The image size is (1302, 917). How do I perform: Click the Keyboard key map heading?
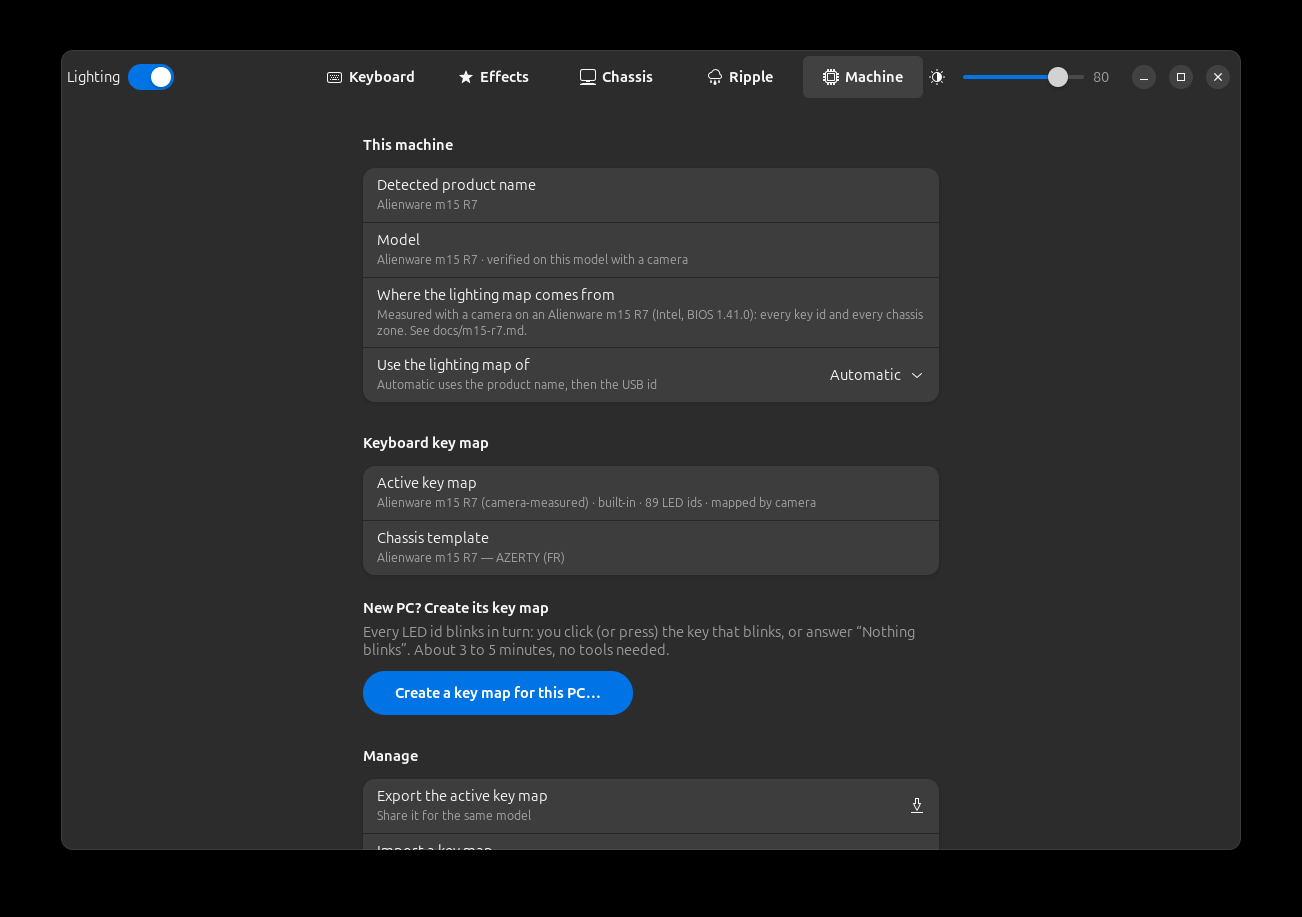click(426, 443)
